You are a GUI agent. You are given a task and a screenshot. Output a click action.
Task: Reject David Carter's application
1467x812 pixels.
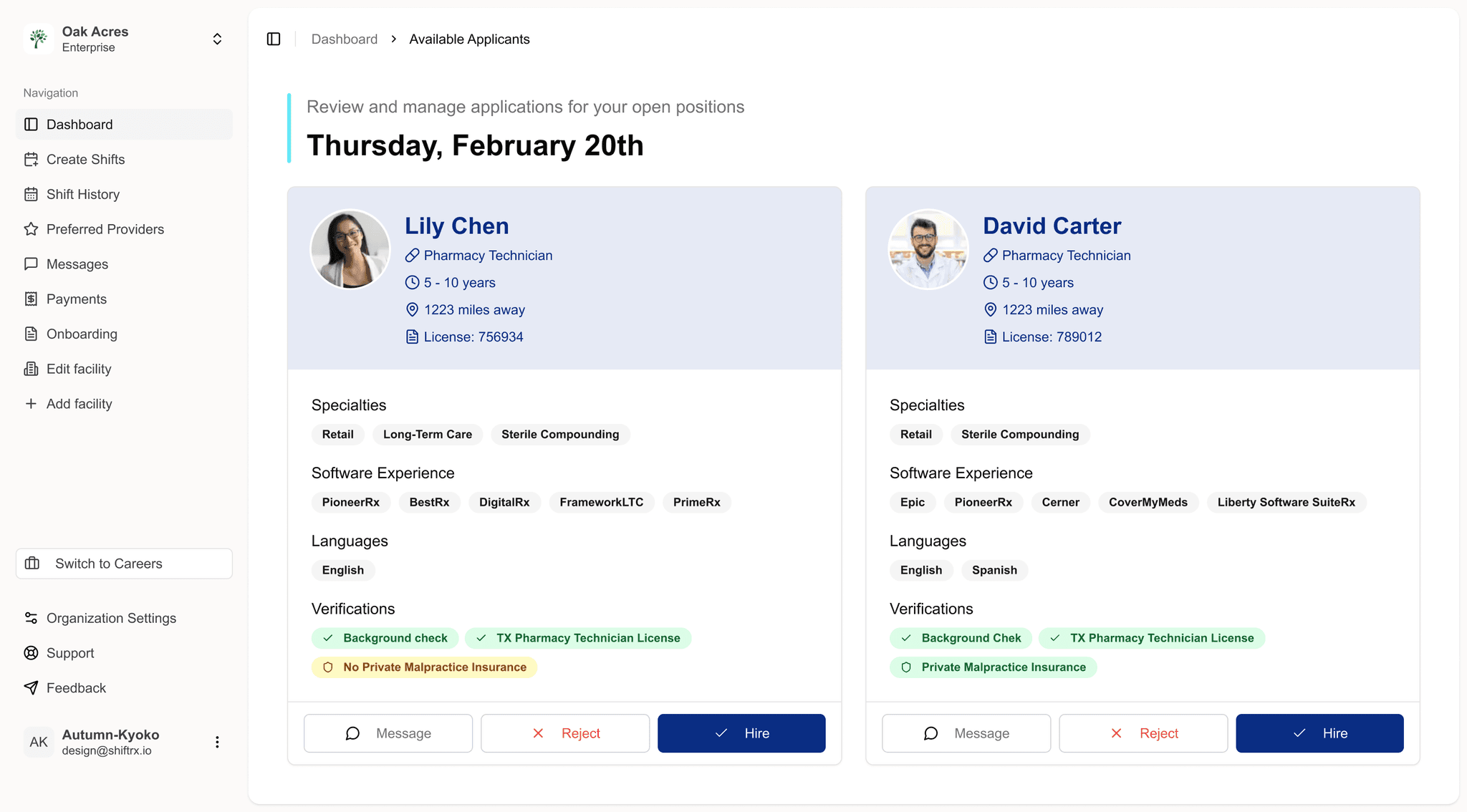1143,733
